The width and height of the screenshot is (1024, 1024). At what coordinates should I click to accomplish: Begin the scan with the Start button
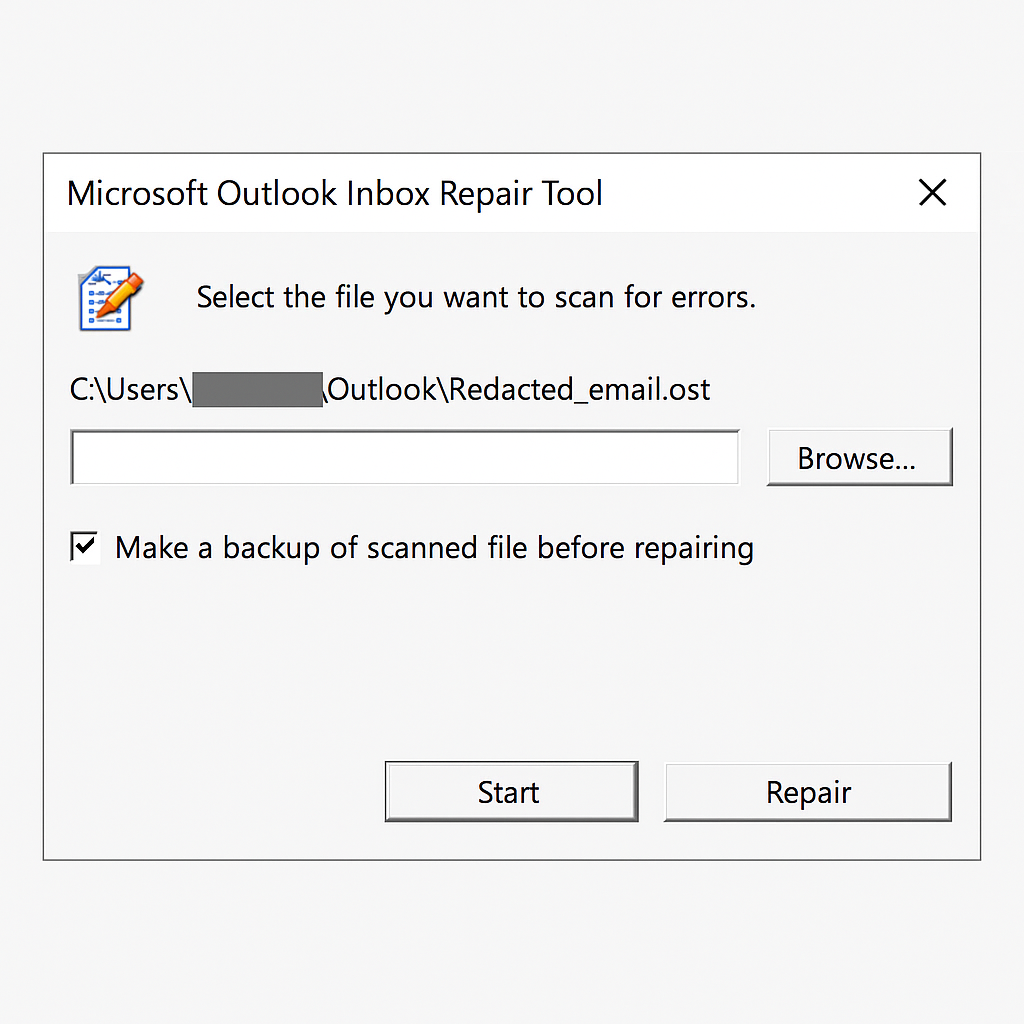tap(511, 792)
